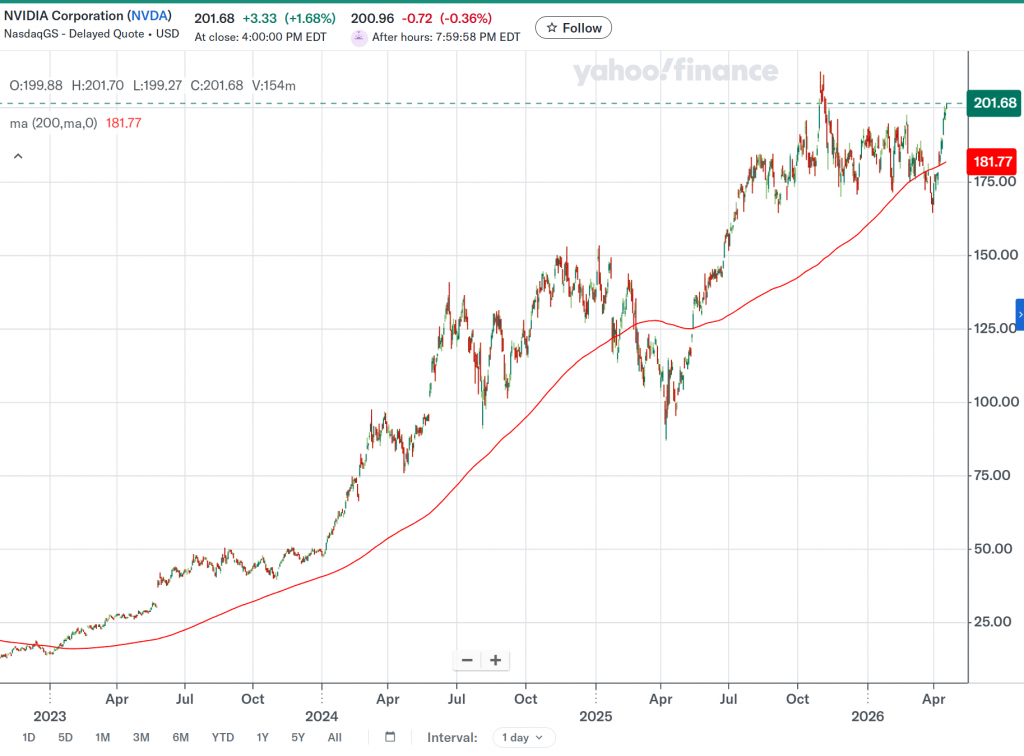The width and height of the screenshot is (1024, 756).
Task: Follow NVIDIA with the star button
Action: point(573,28)
